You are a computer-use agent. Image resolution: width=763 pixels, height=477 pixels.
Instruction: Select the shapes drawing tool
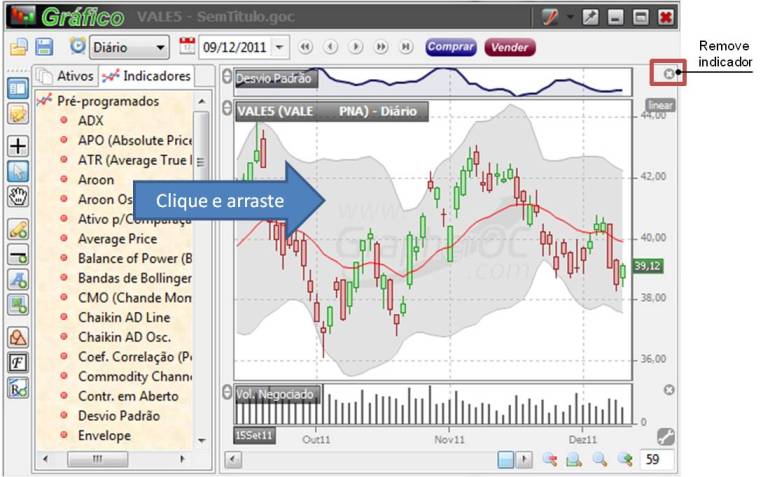pos(18,337)
